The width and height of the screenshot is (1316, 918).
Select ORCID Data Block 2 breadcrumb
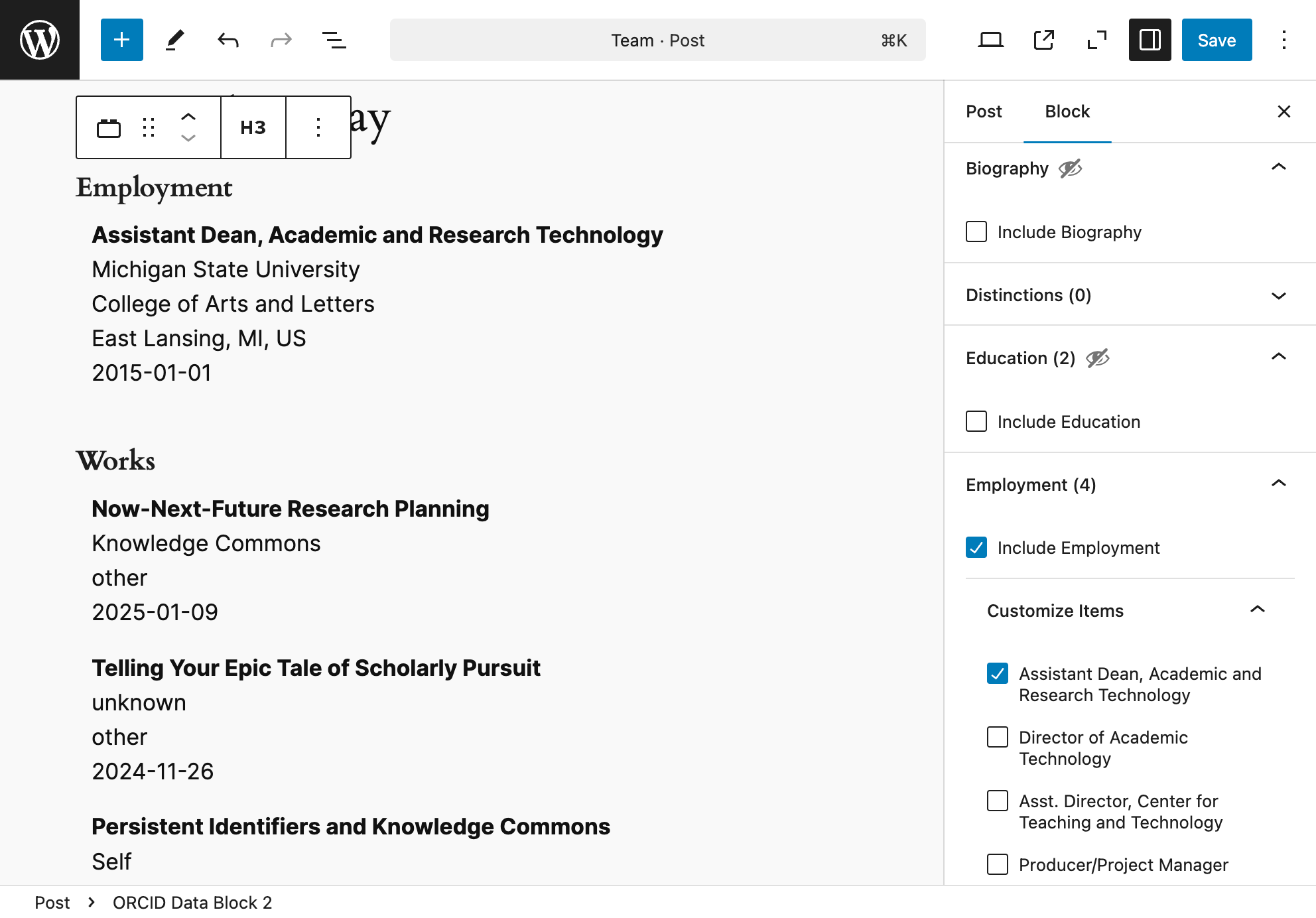point(192,903)
